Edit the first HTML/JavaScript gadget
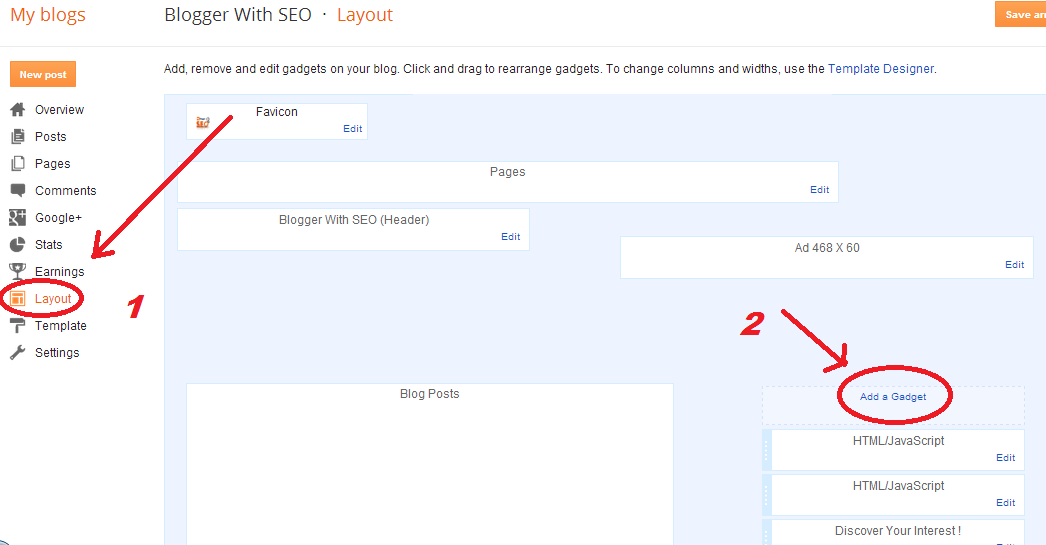The height and width of the screenshot is (545, 1046). pos(1006,458)
